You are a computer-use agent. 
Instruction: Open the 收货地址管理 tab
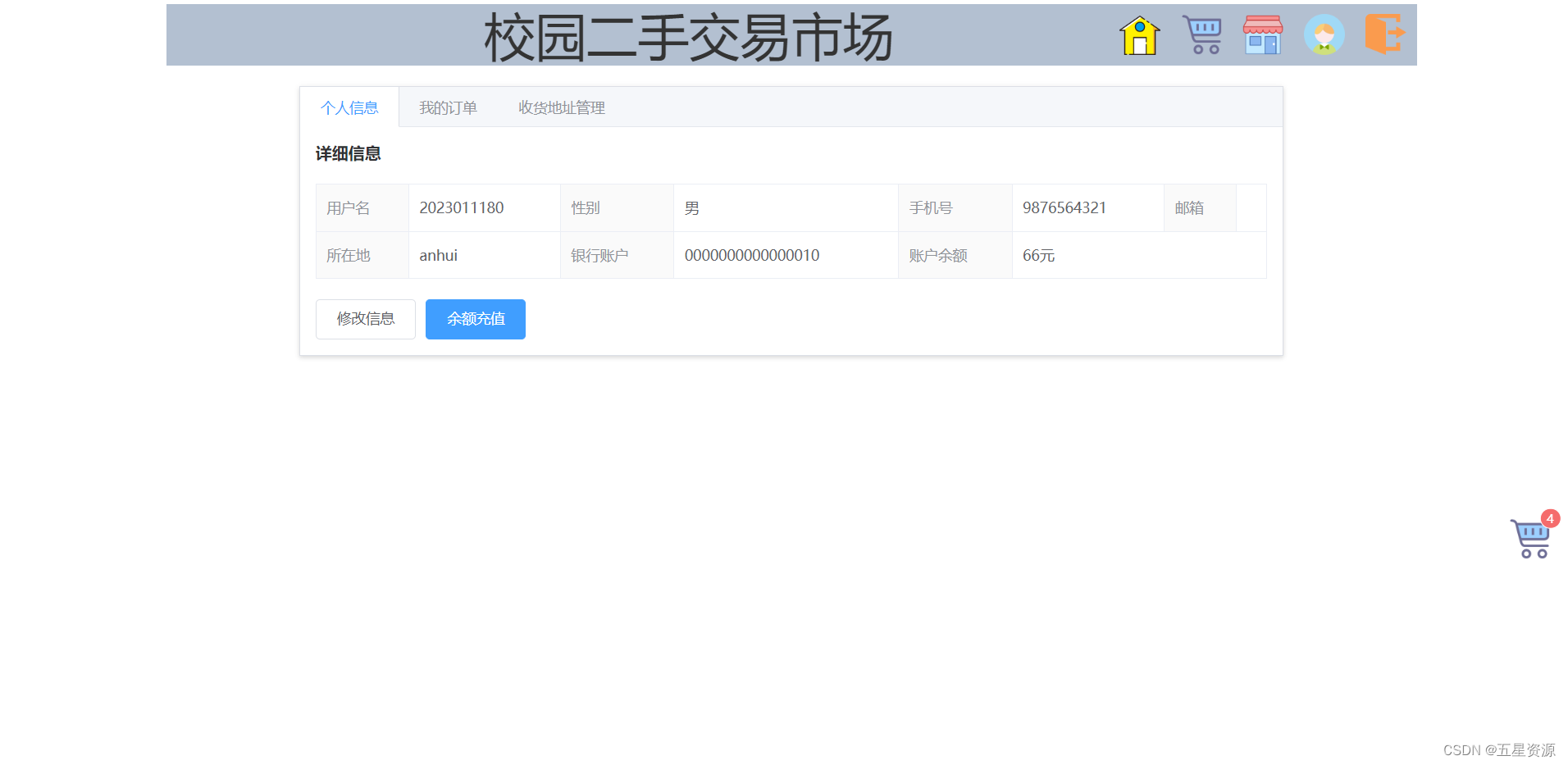pos(561,107)
